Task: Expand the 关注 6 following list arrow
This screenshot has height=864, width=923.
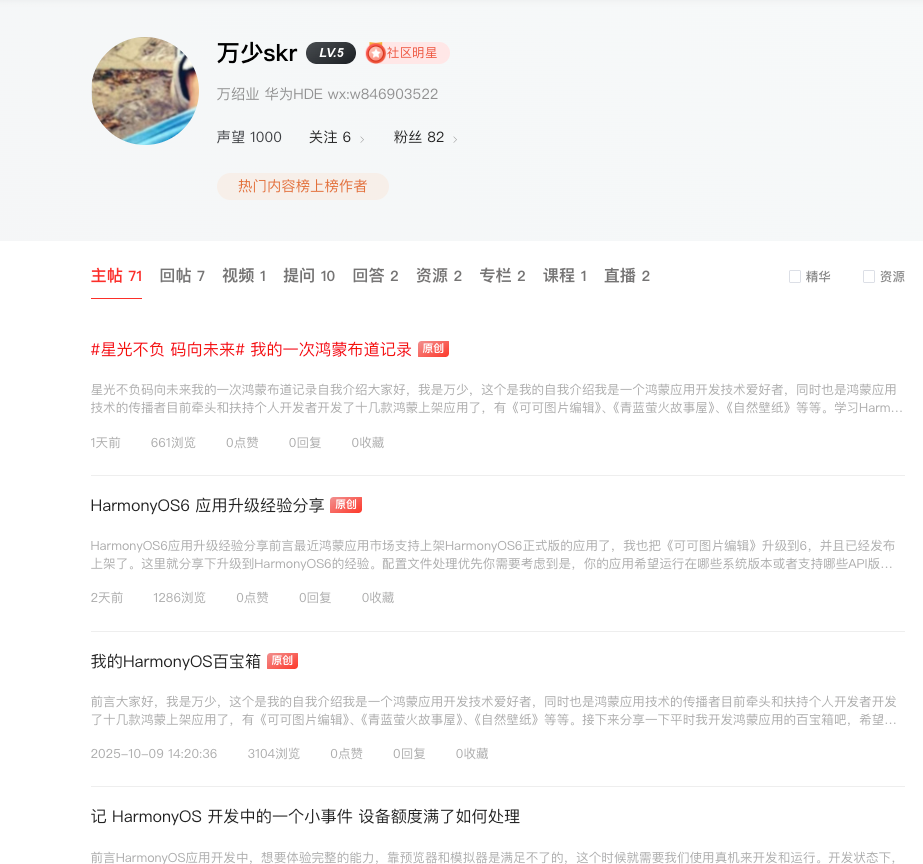Action: coord(362,139)
